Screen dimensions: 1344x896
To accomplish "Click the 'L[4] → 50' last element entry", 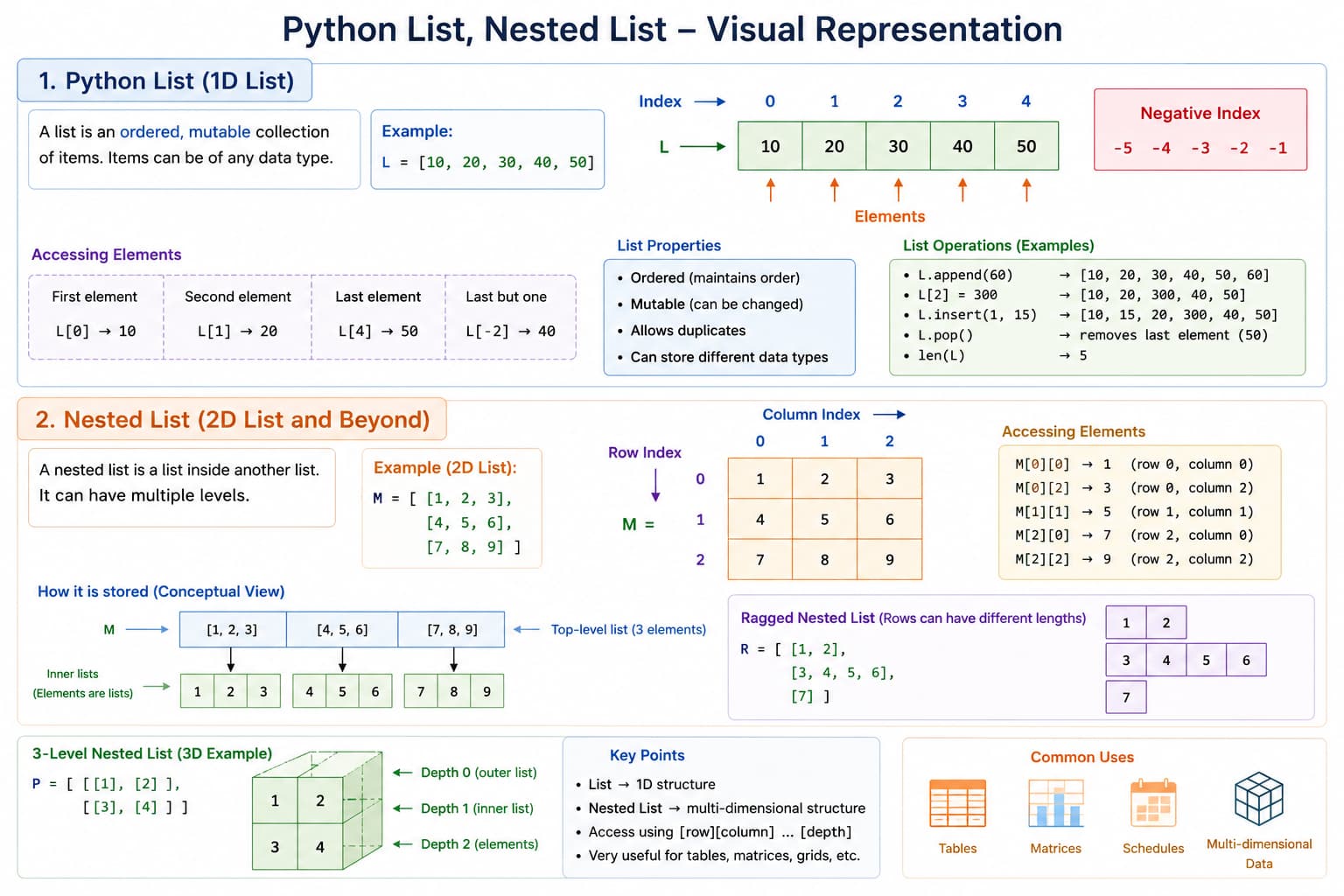I will (378, 332).
